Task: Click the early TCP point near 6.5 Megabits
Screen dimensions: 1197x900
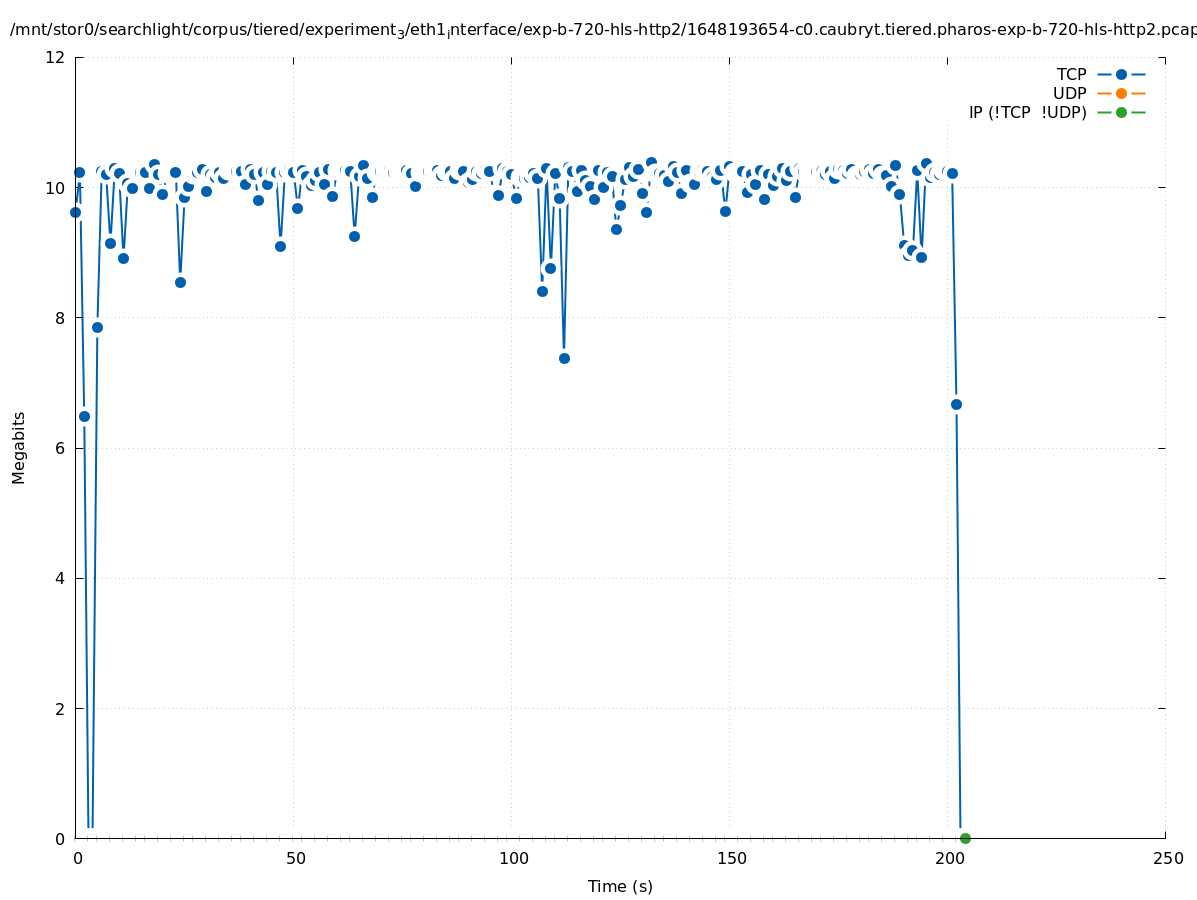Action: (84, 416)
